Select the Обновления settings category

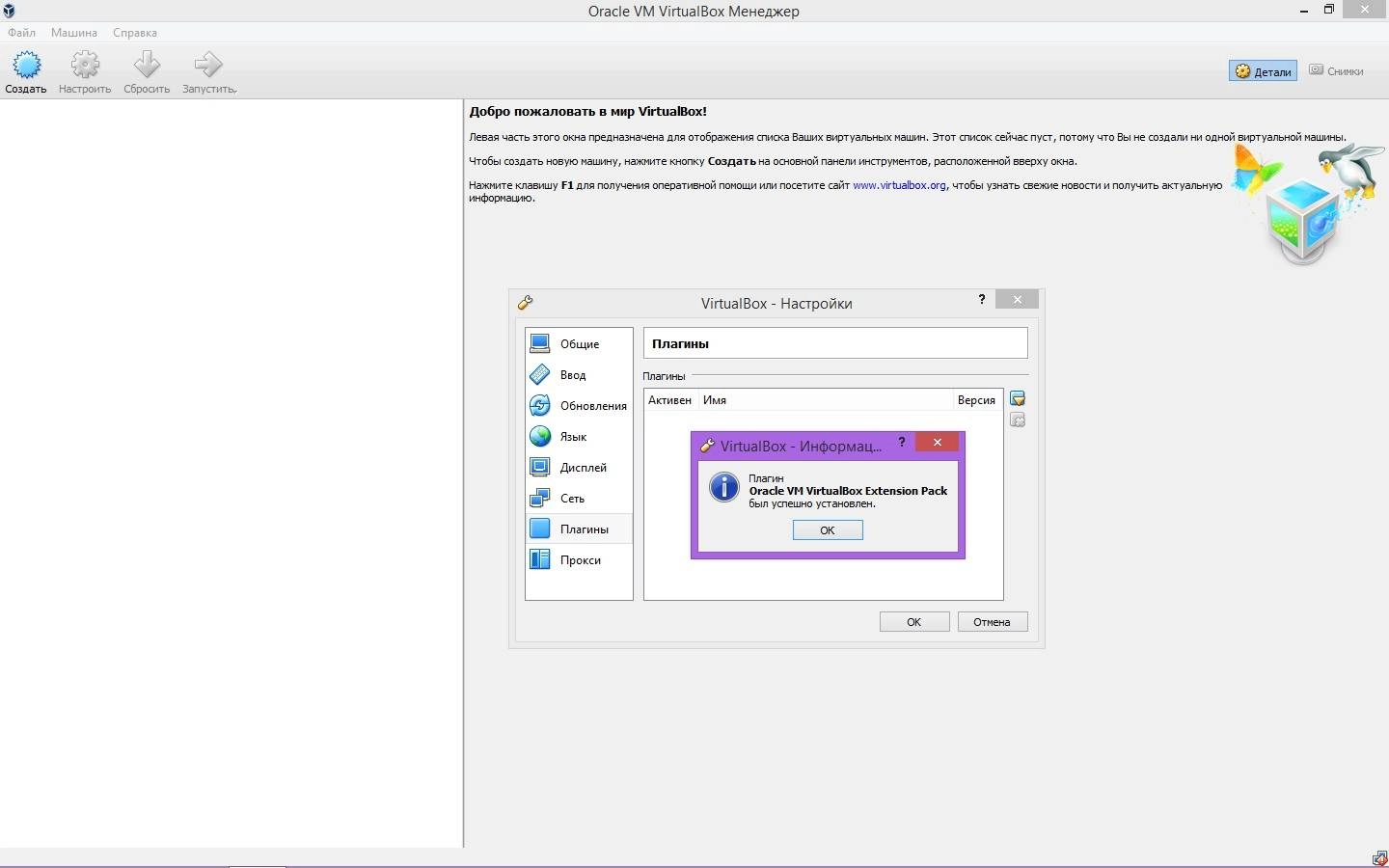tap(579, 406)
